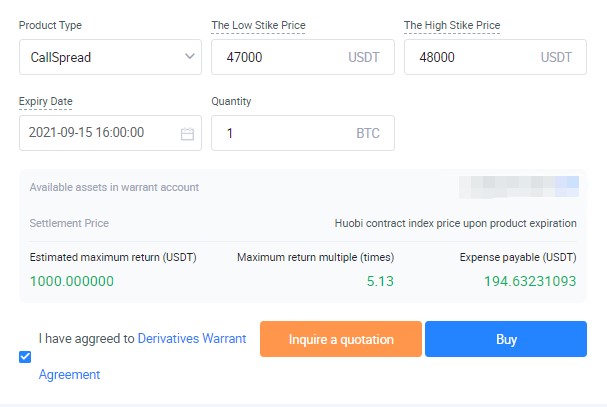The width and height of the screenshot is (607, 407).
Task: Open the calendar icon in Expiry Date field
Action: point(187,133)
